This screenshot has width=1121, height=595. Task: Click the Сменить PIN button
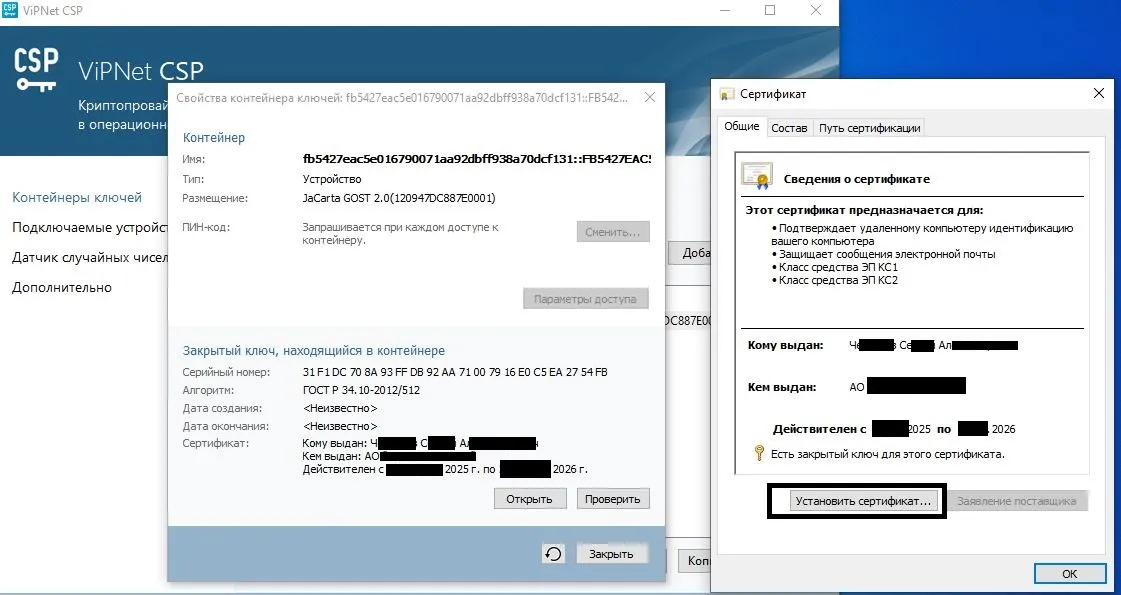click(613, 232)
